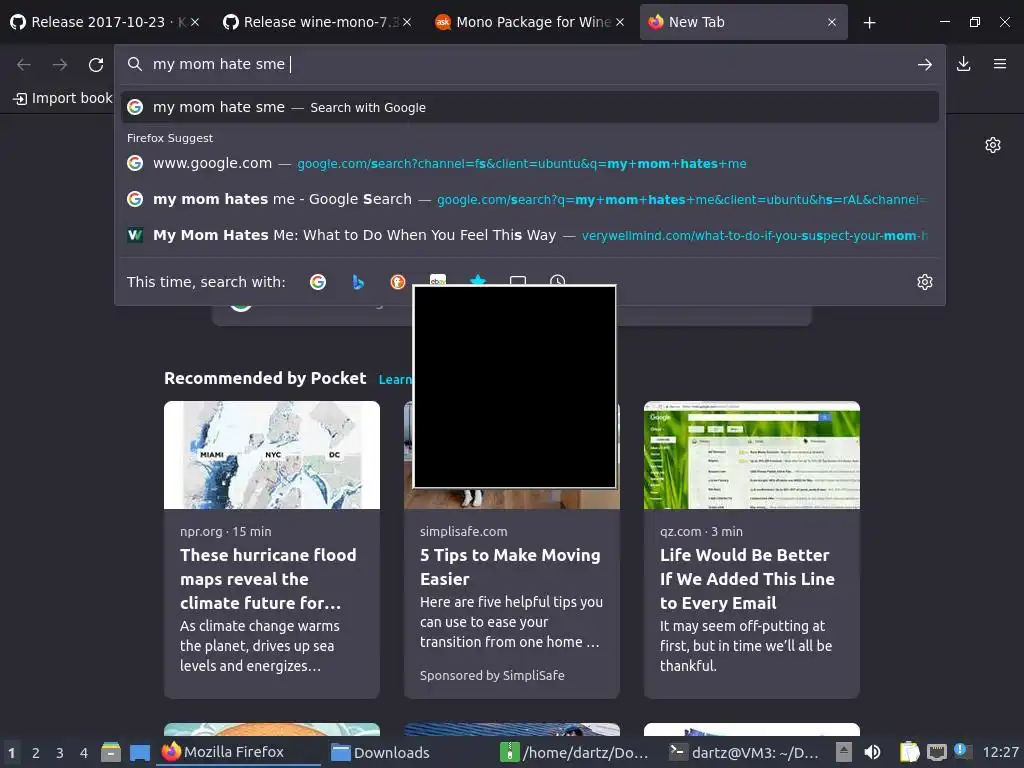The width and height of the screenshot is (1024, 768).
Task: Open search settings gear in the dropdown
Action: pos(925,282)
